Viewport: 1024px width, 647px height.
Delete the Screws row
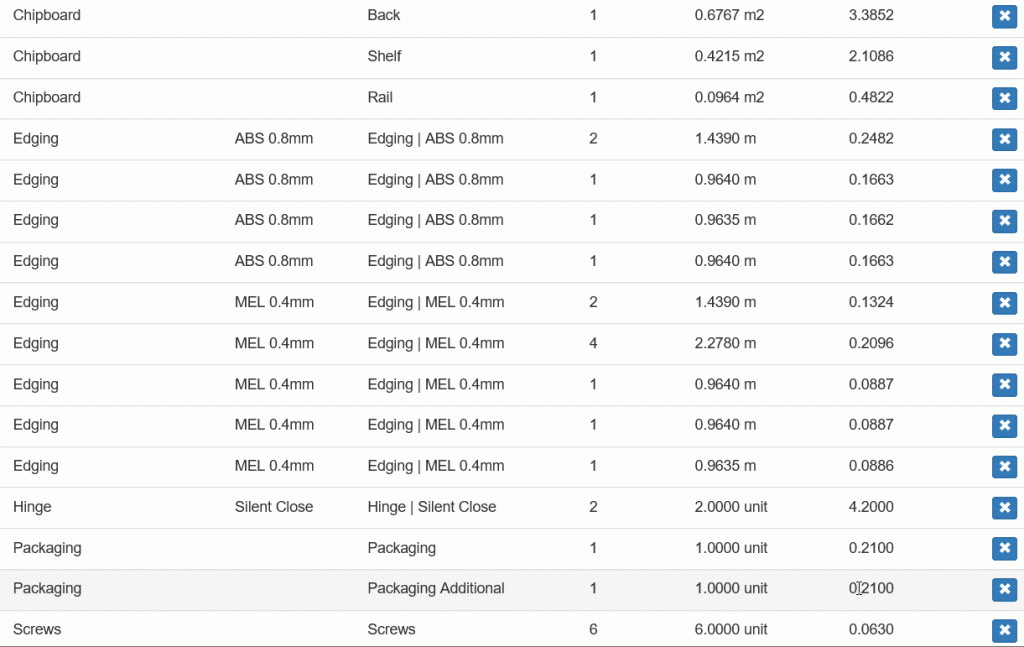(x=1004, y=630)
